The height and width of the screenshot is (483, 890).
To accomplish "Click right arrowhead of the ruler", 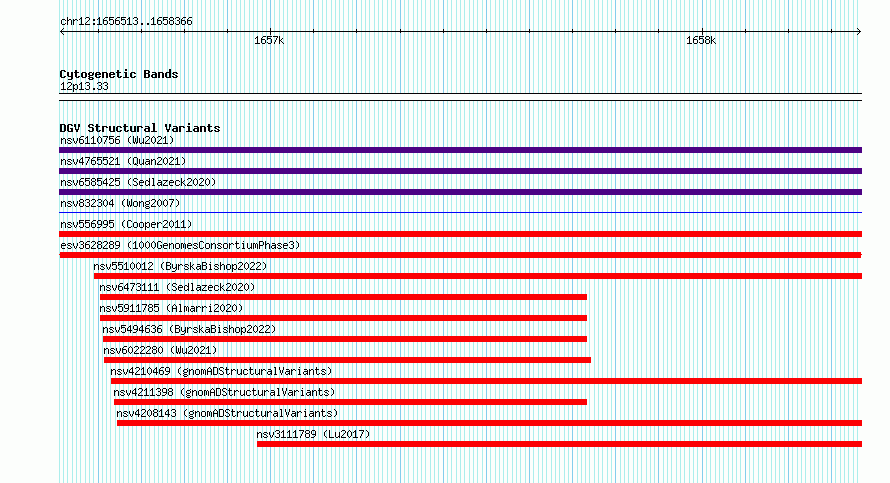I will (859, 32).
